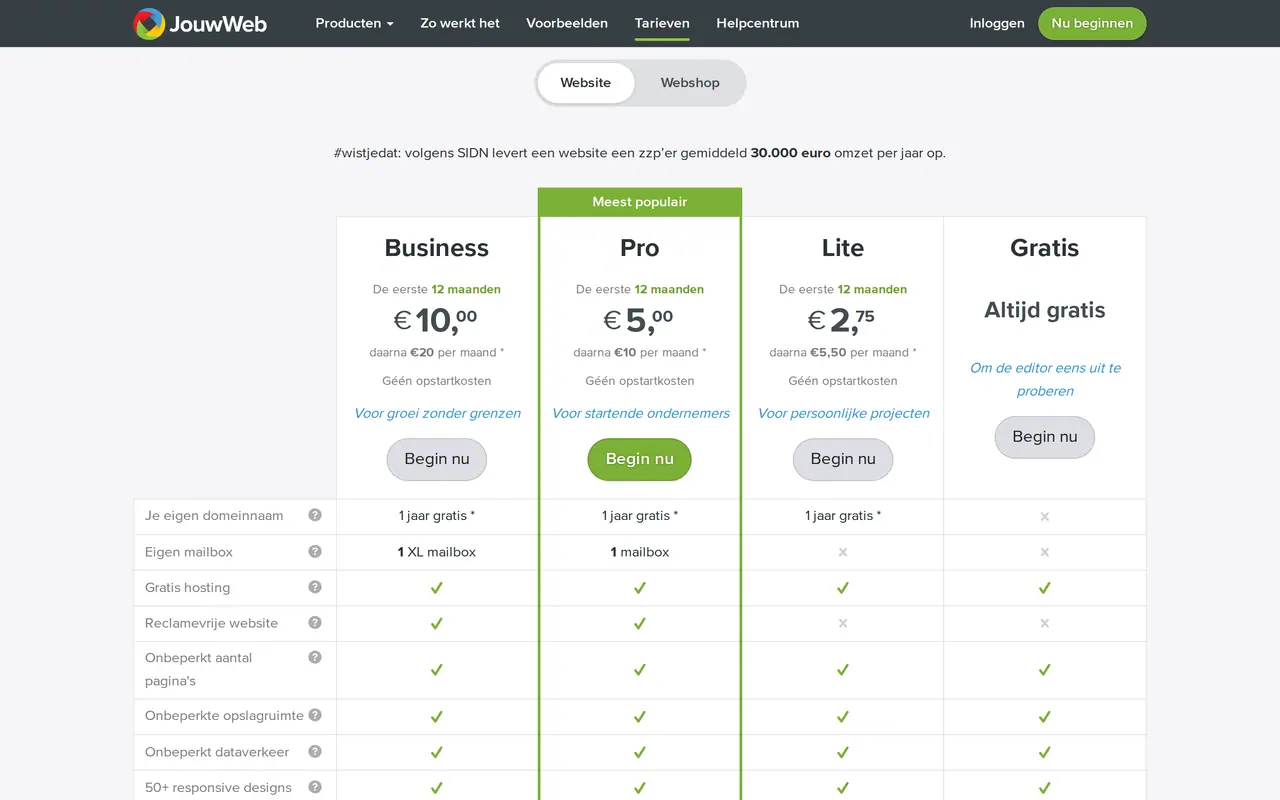Image resolution: width=1280 pixels, height=800 pixels.
Task: Open help icon for Onbeperkte opslagruimte
Action: 315,716
